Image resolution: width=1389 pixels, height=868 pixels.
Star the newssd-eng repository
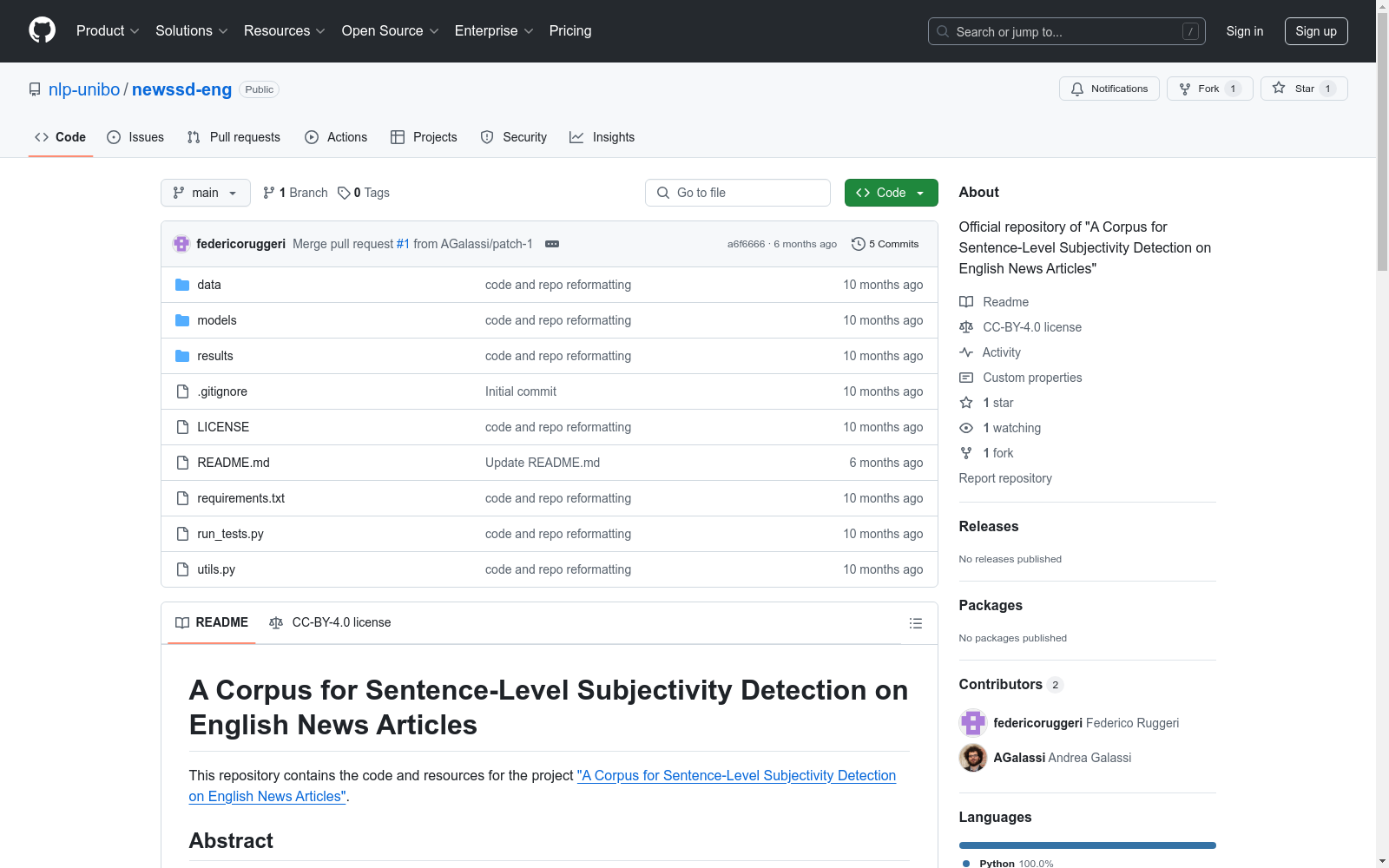[1303, 89]
